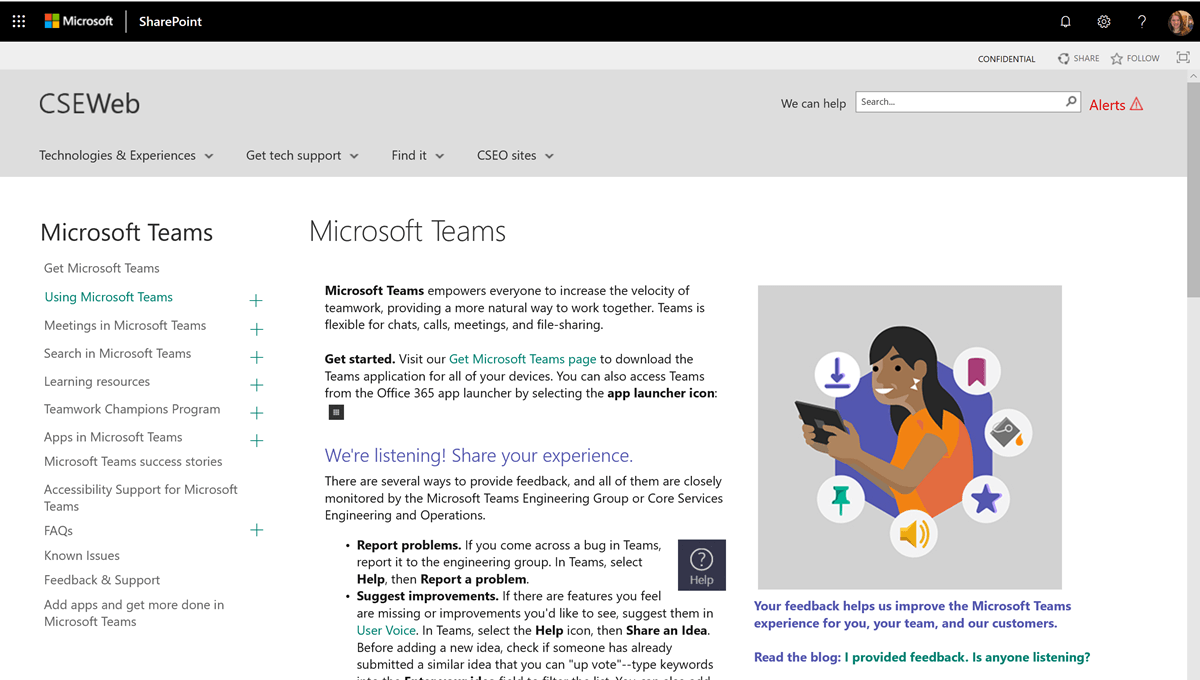The height and width of the screenshot is (680, 1200).
Task: Click the bookmark circle in illustration
Action: [x=976, y=372]
